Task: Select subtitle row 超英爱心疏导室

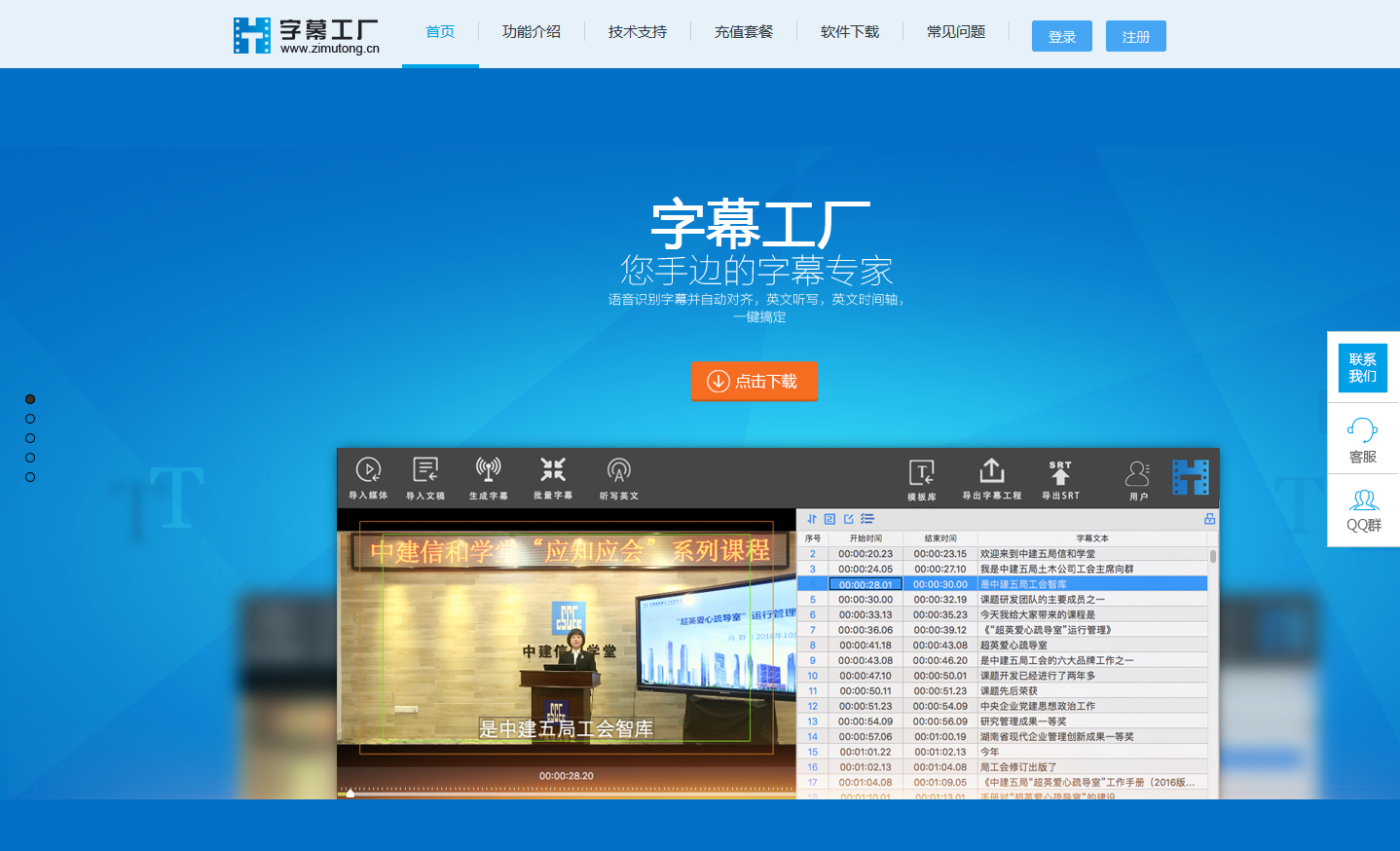Action: (x=1003, y=646)
